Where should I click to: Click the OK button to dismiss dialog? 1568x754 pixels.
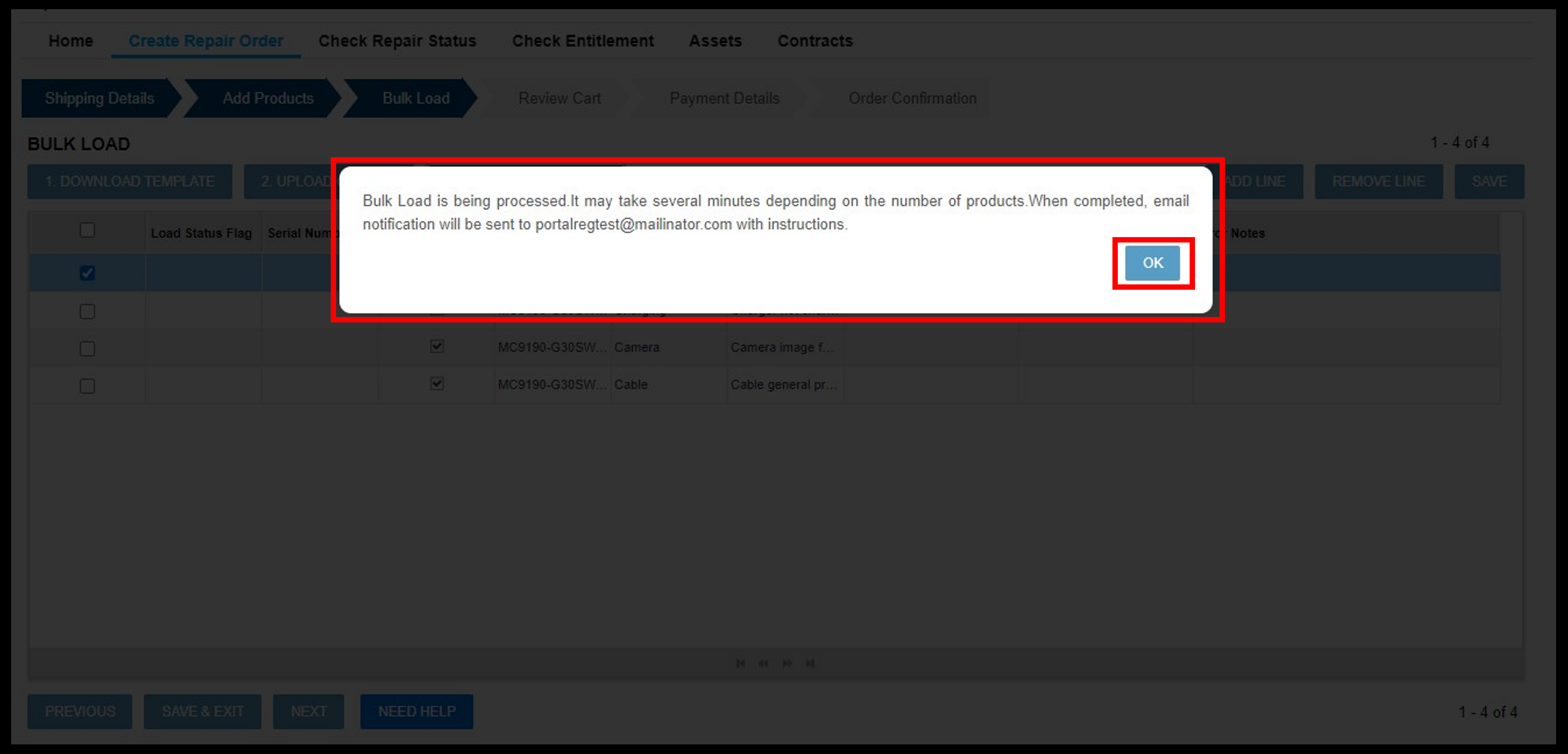[1152, 263]
